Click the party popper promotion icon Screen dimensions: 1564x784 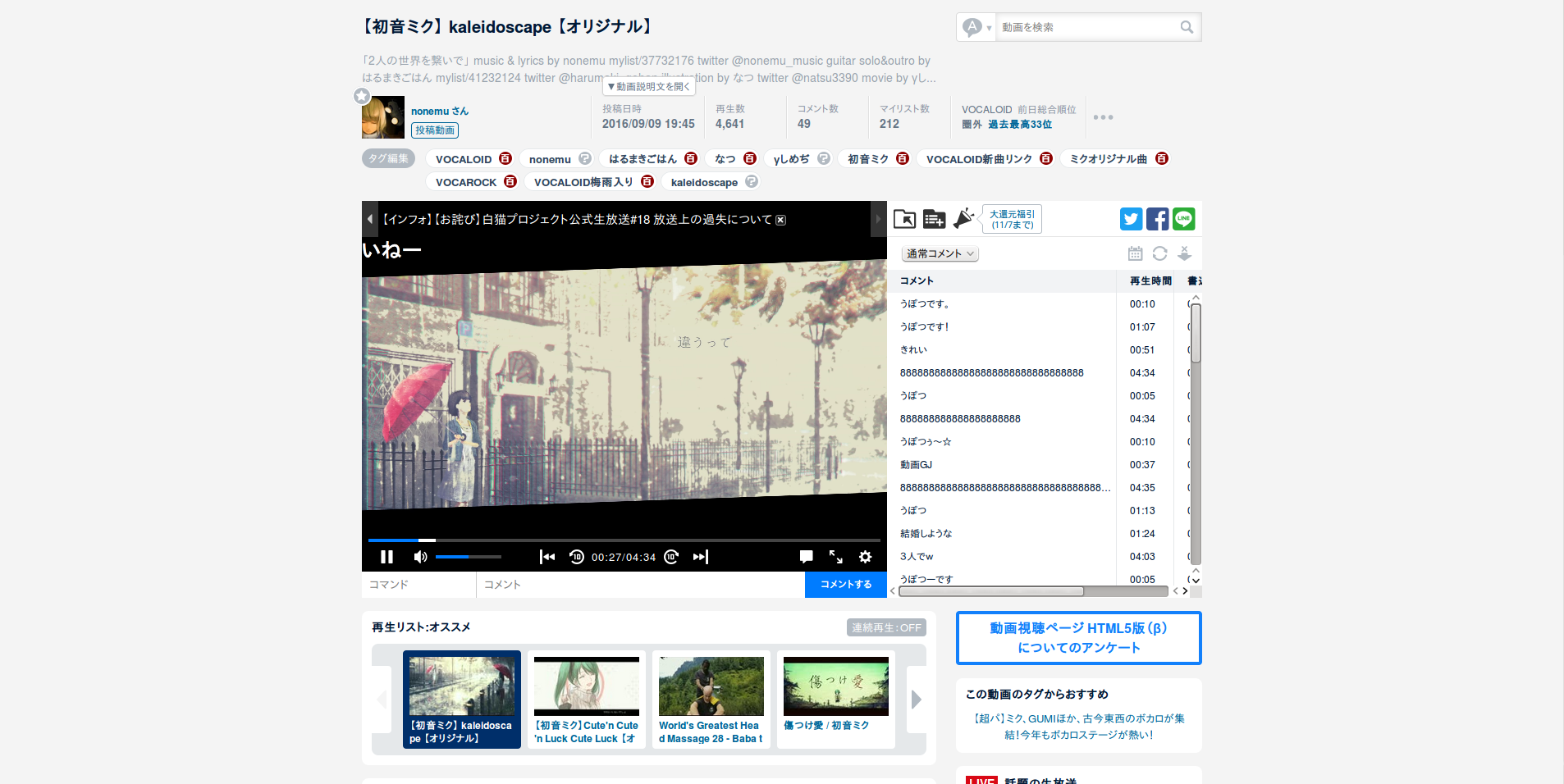point(963,218)
